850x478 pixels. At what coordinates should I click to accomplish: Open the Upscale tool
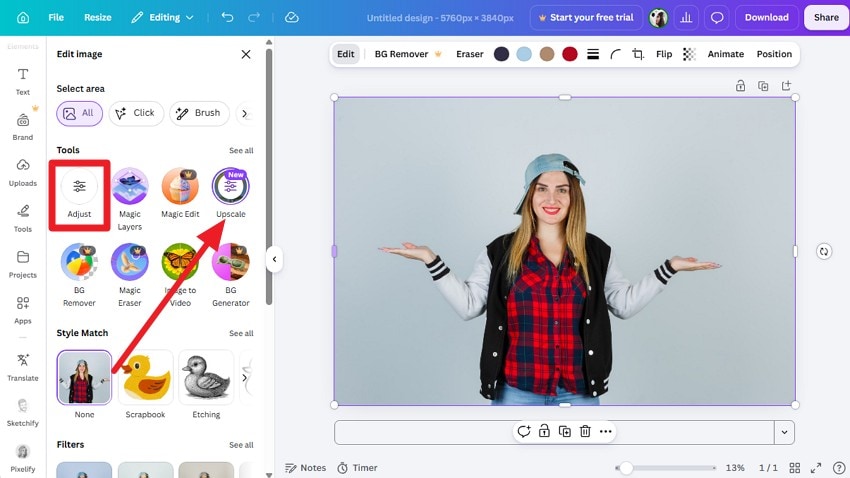[230, 193]
